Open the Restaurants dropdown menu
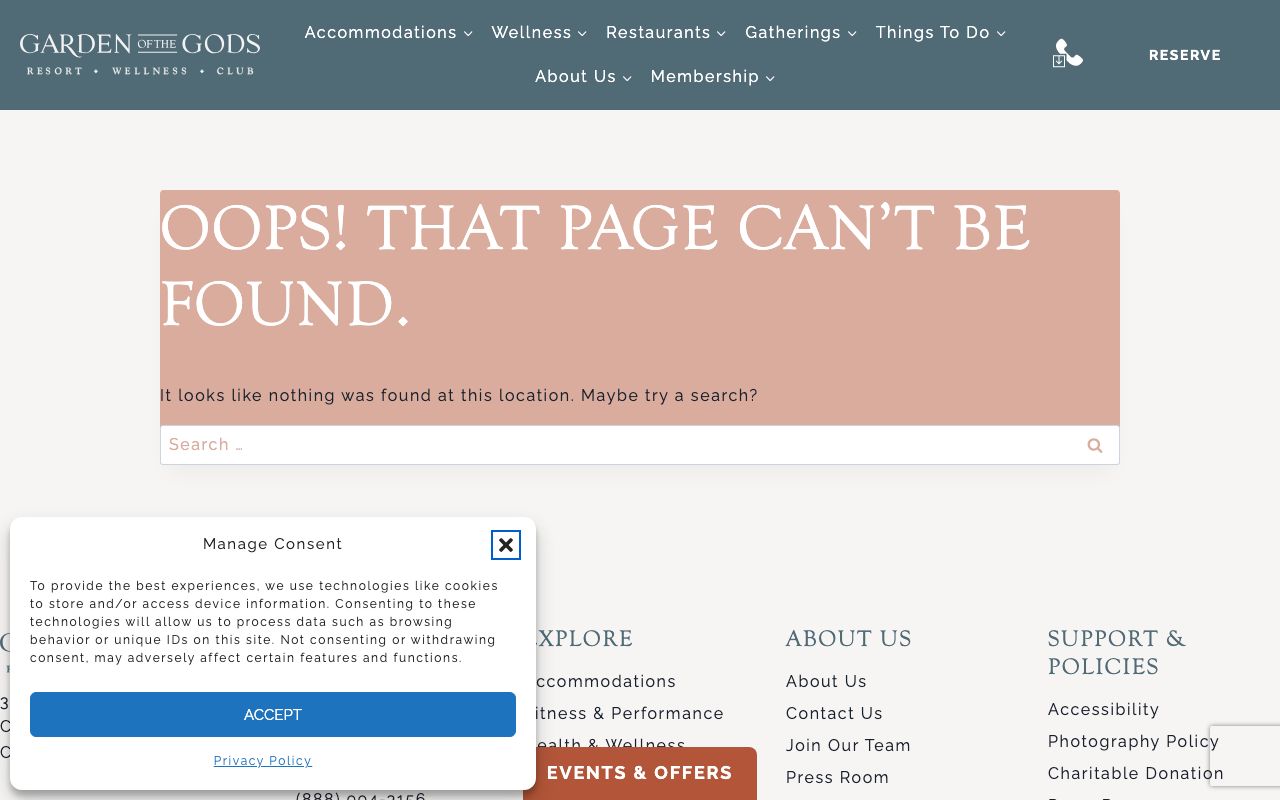The width and height of the screenshot is (1280, 800). point(666,33)
